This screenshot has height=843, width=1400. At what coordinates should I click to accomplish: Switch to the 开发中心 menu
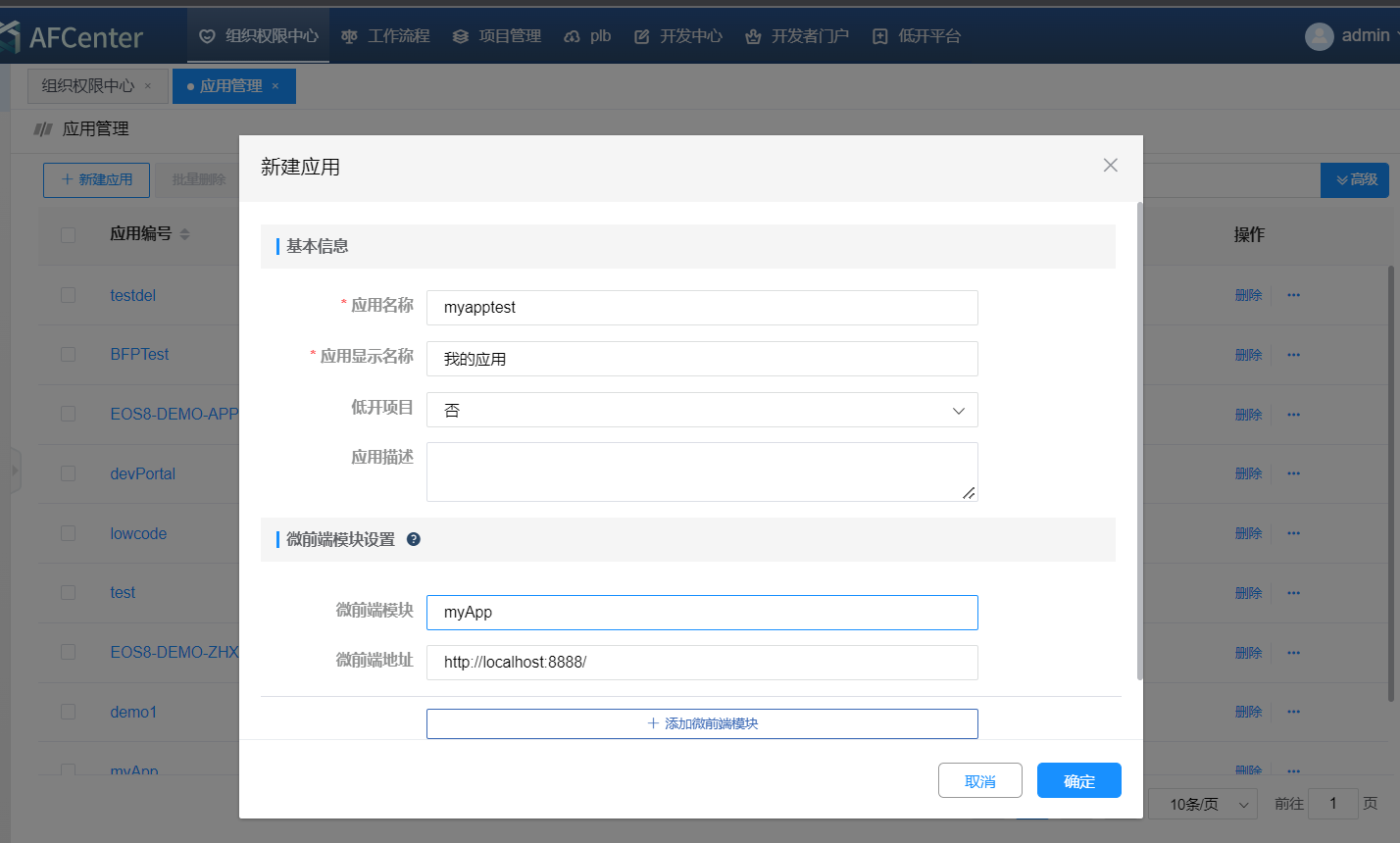click(x=678, y=36)
